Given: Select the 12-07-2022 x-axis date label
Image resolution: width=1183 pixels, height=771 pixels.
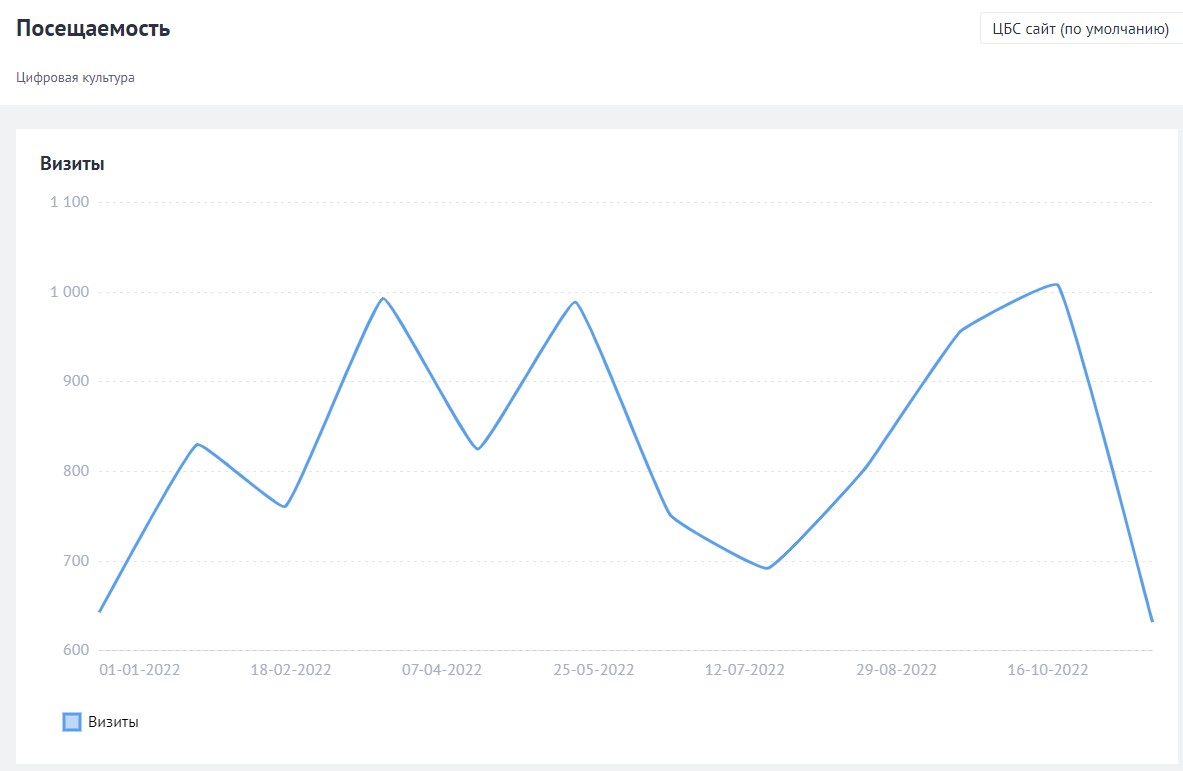Looking at the screenshot, I should point(745,670).
